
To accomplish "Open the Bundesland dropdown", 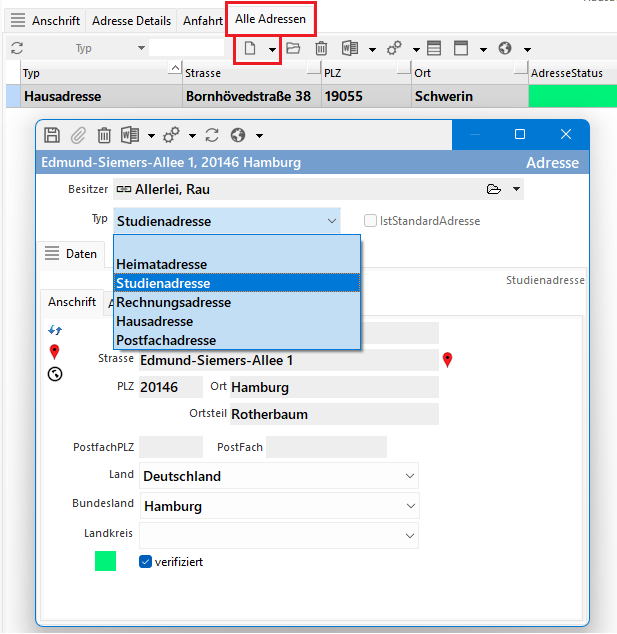I will [x=409, y=506].
